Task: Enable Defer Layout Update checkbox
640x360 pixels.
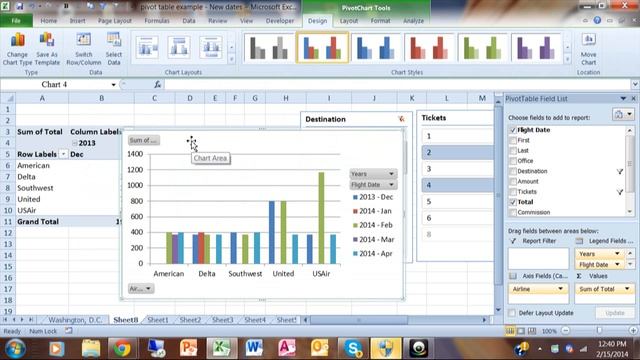Action: tap(512, 313)
